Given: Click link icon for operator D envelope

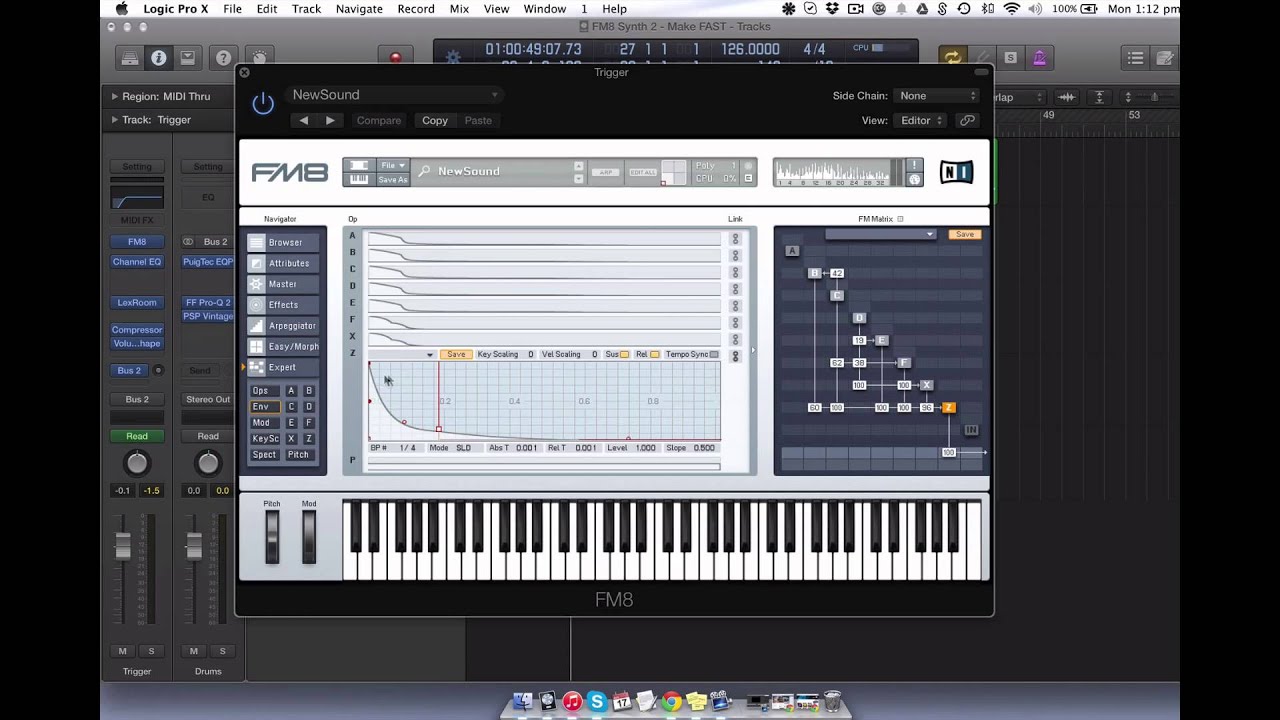Looking at the screenshot, I should pyautogui.click(x=735, y=289).
